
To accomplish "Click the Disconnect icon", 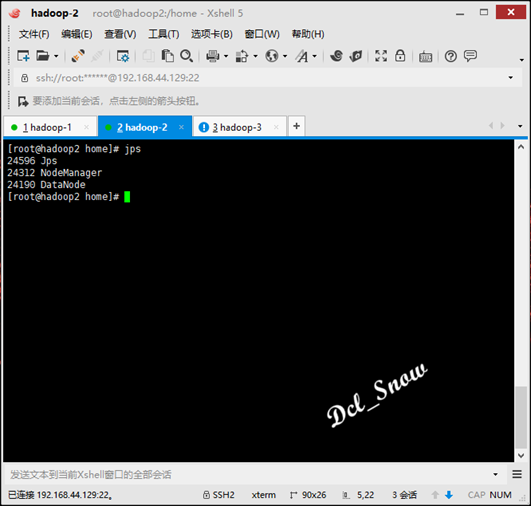I will click(97, 56).
